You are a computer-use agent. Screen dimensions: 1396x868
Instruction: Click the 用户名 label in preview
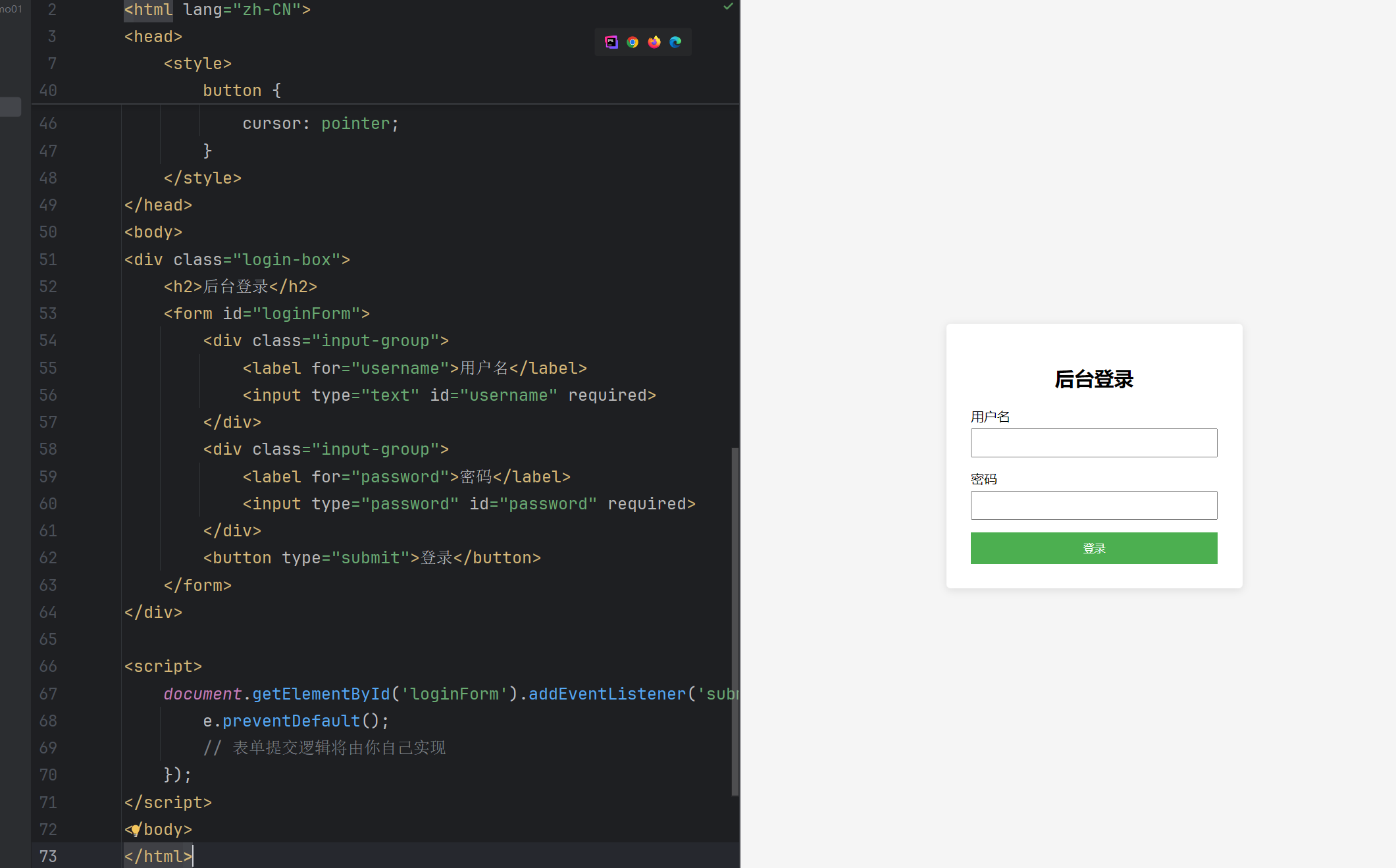(990, 417)
